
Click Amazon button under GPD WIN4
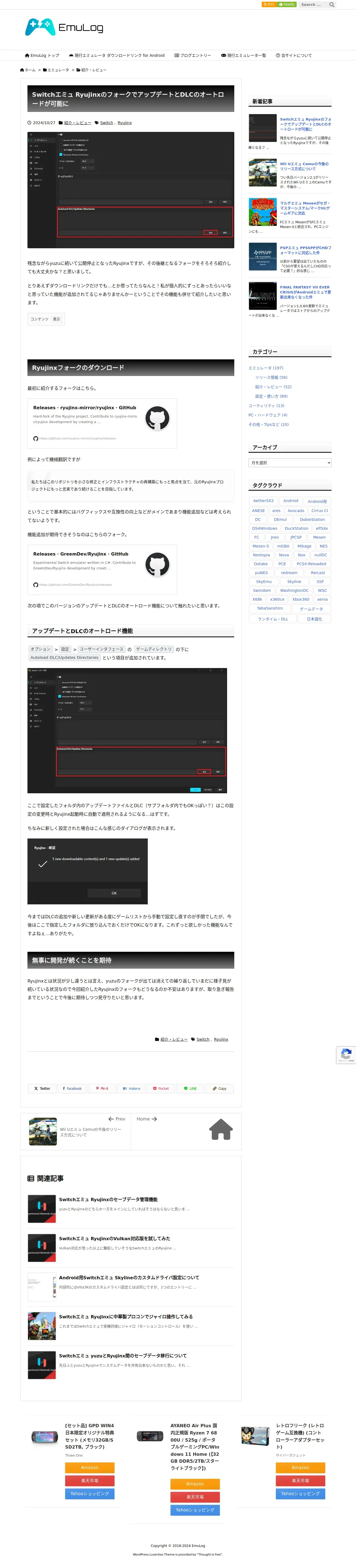[x=90, y=1468]
